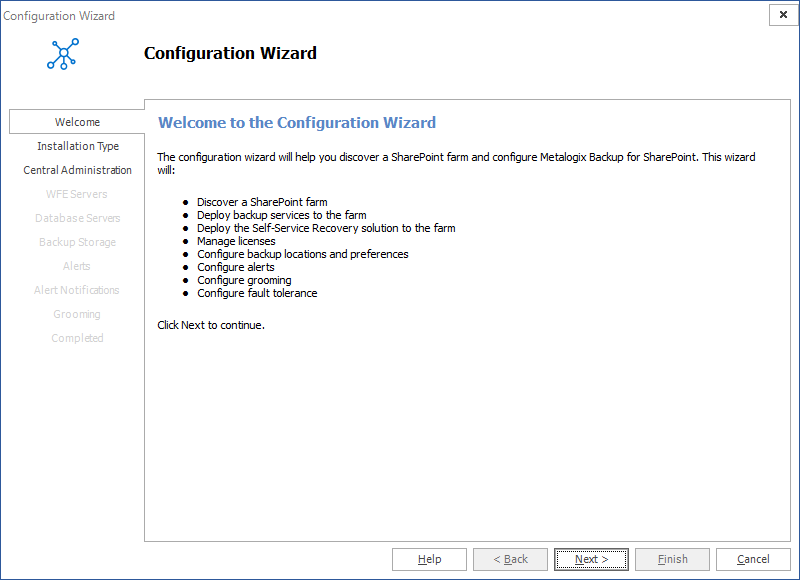Select the WFE Servers step
This screenshot has width=800, height=580.
click(x=77, y=194)
